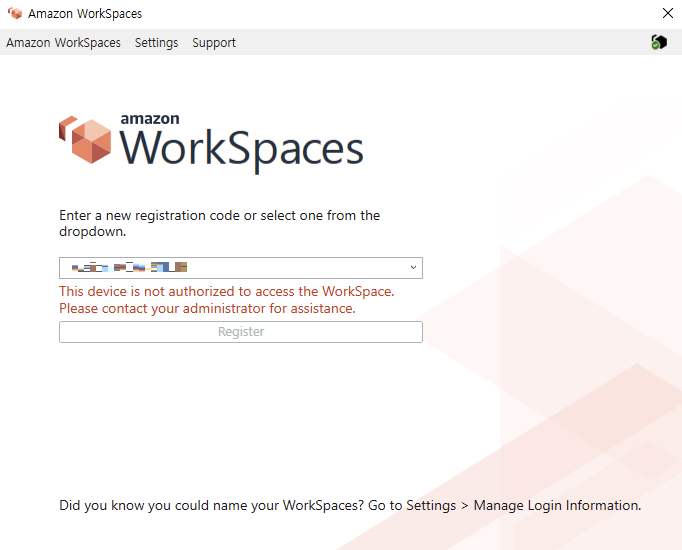
Task: Open the Settings menu
Action: pos(157,43)
